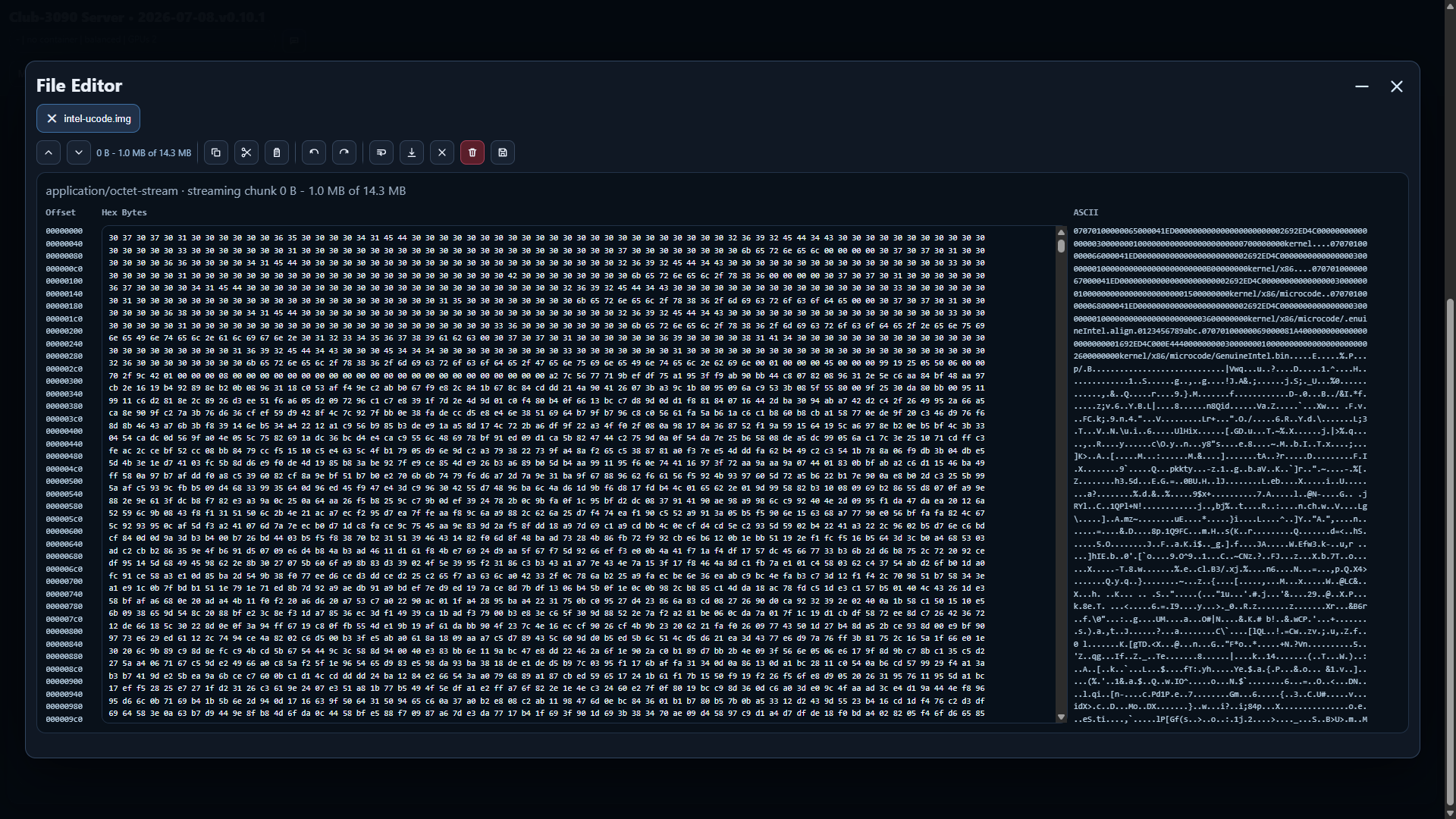Click the Copy icon in the toolbar

coord(216,152)
